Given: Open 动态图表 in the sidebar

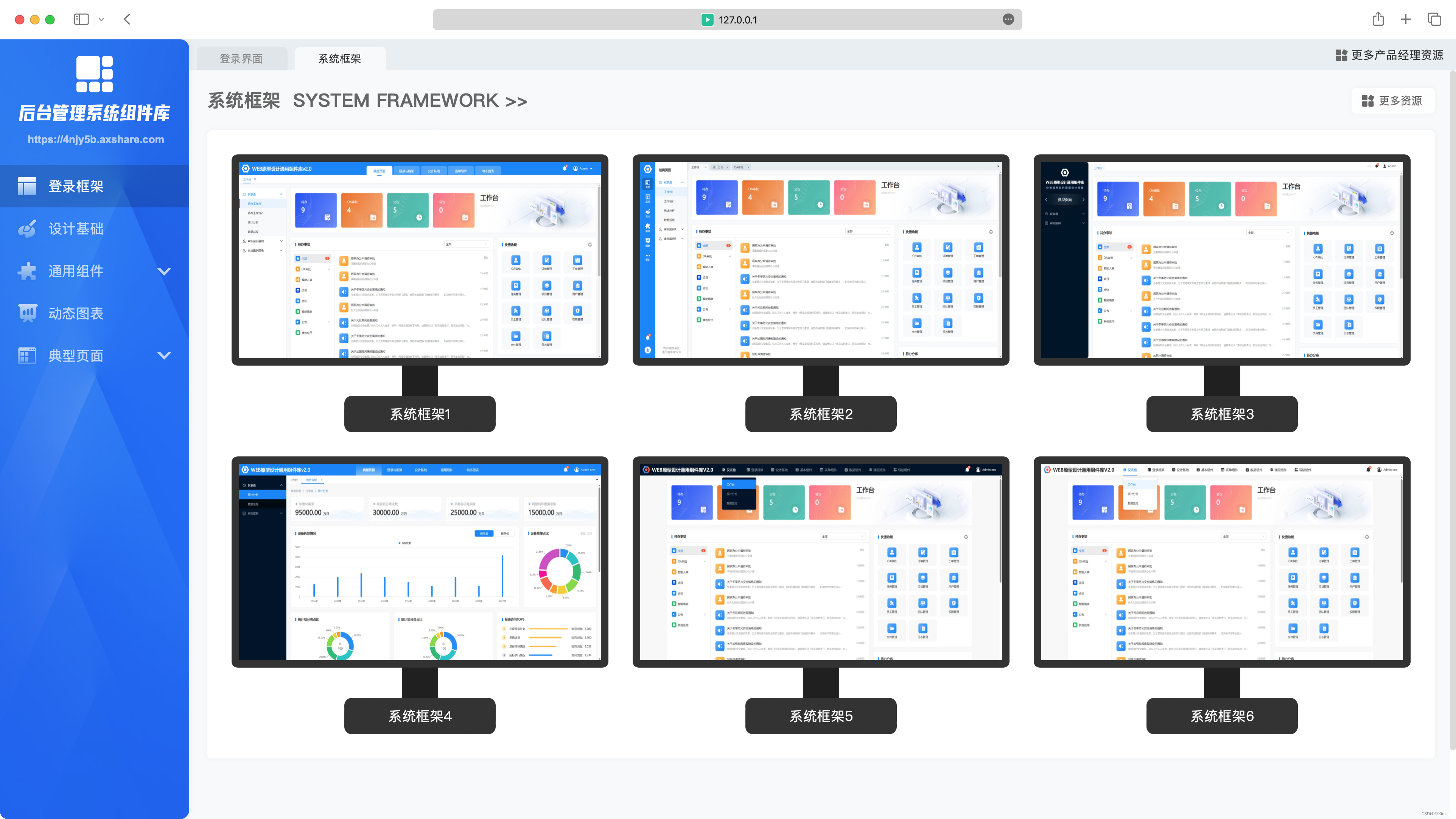Looking at the screenshot, I should [x=94, y=313].
